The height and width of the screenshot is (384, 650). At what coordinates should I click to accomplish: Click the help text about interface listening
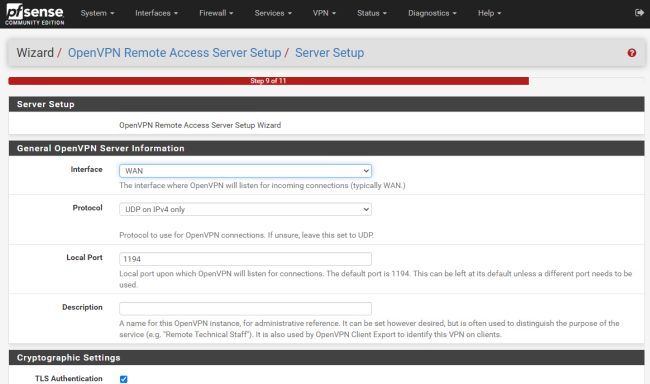point(262,185)
